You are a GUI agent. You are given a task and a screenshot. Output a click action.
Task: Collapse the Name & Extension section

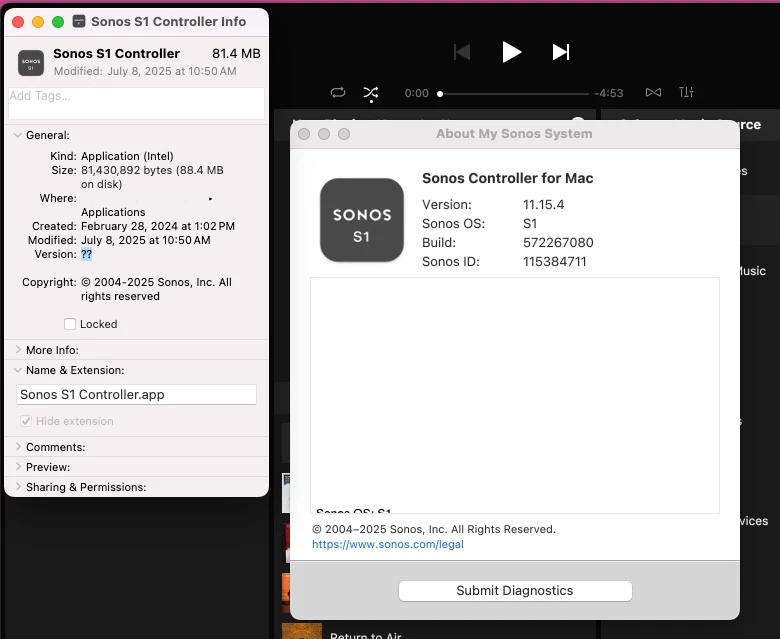pos(17,370)
